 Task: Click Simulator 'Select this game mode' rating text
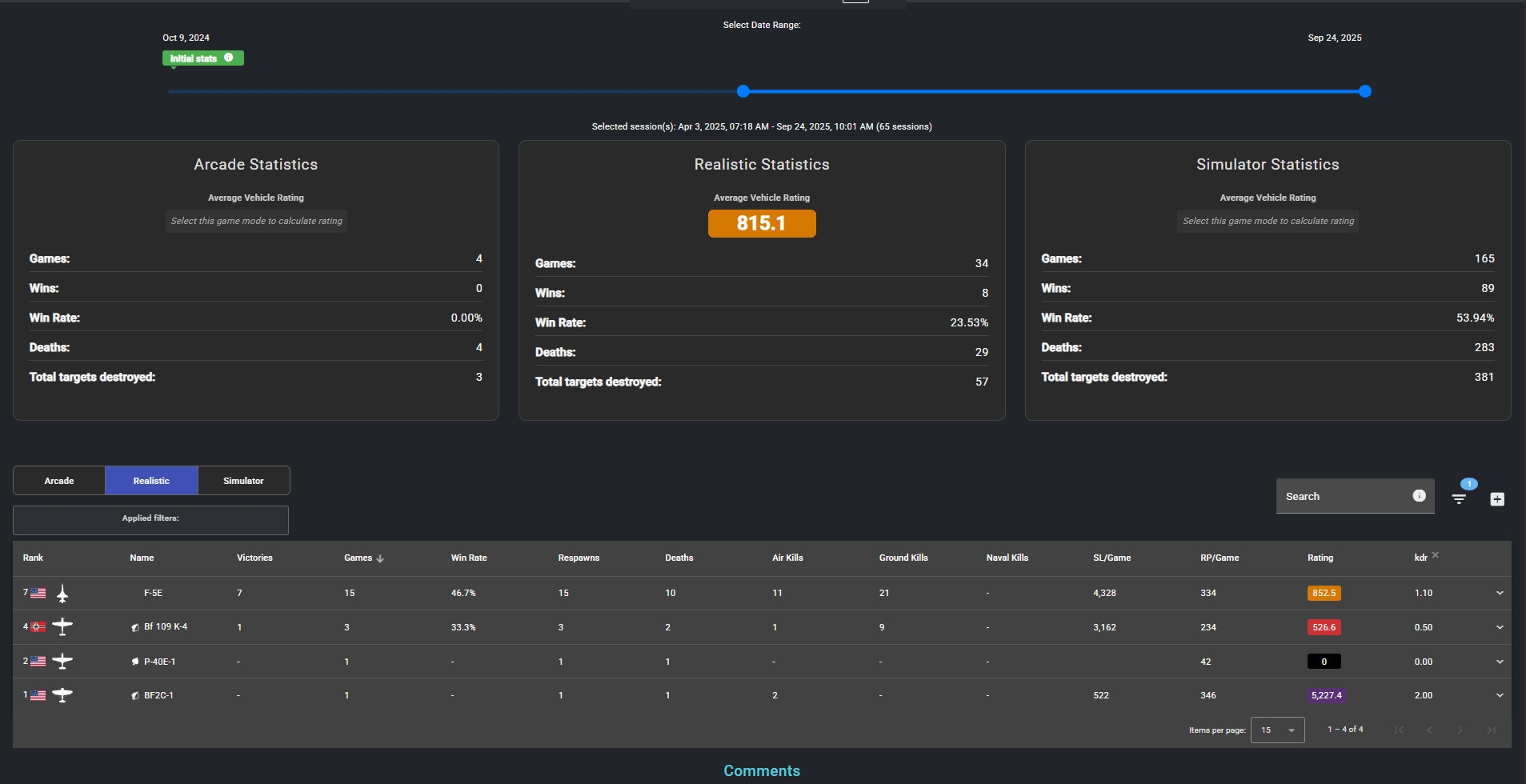click(x=1268, y=221)
